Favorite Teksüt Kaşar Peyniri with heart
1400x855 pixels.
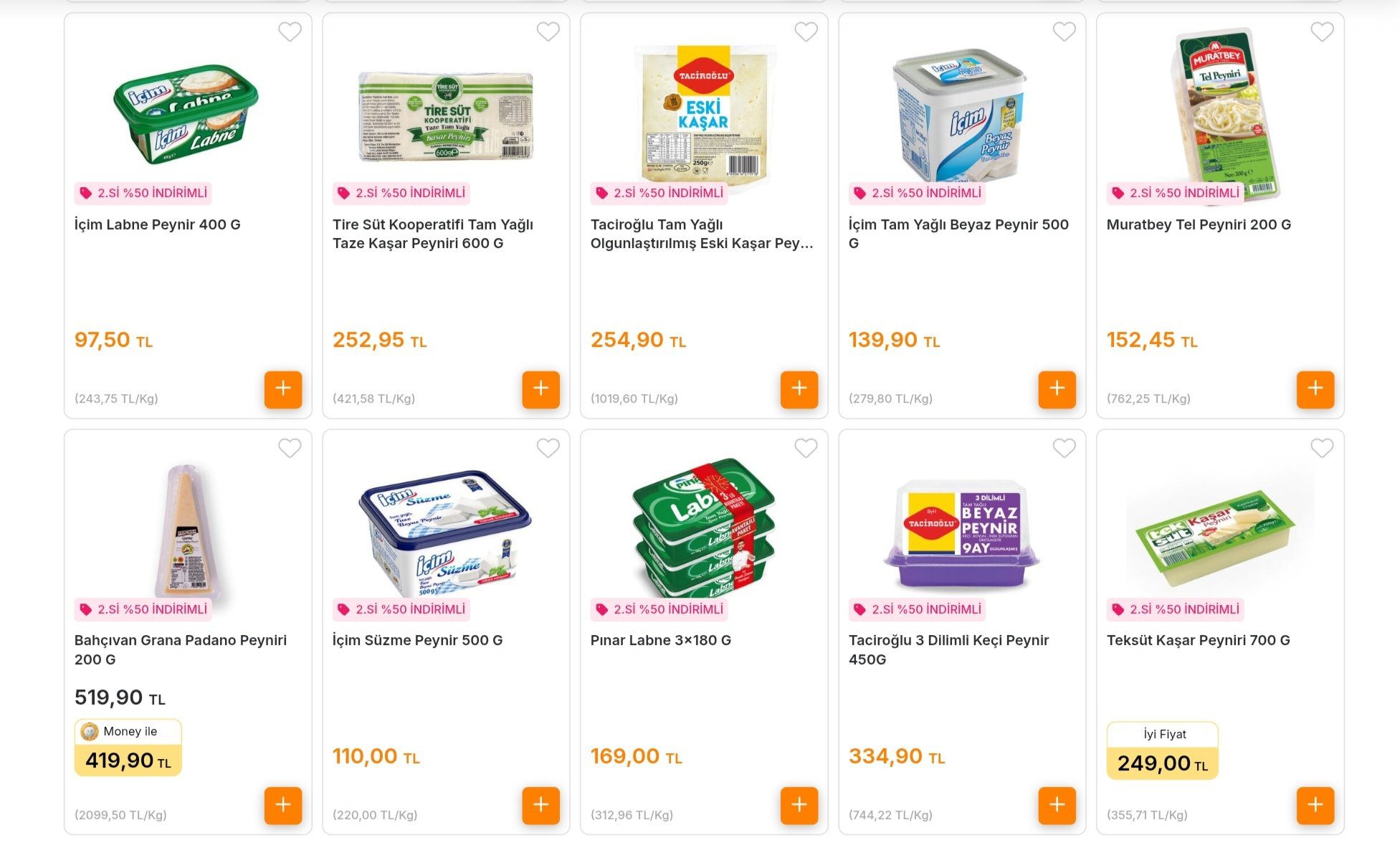[1322, 448]
